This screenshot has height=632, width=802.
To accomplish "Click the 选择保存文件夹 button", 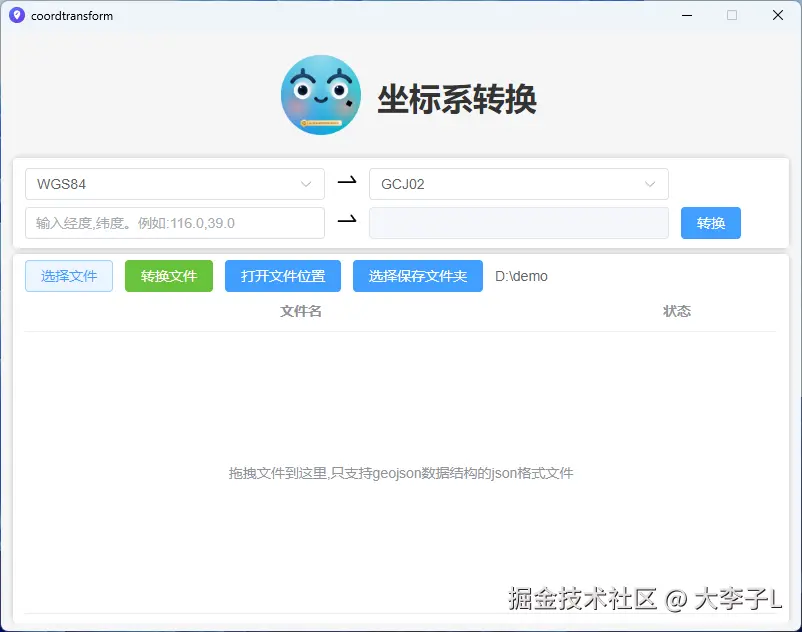I will pos(417,276).
